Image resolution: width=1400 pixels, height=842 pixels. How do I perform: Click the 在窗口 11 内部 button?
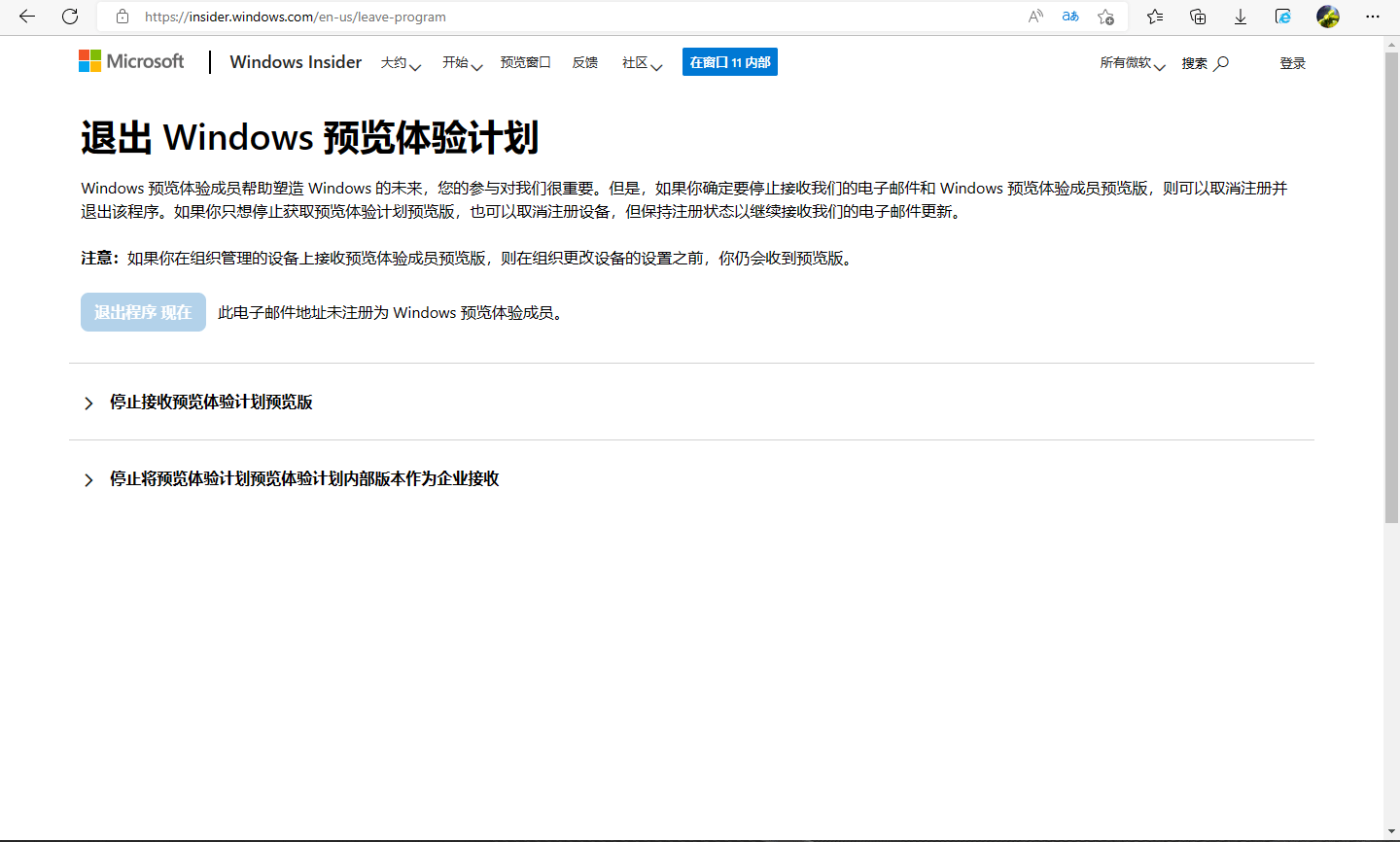(x=730, y=62)
